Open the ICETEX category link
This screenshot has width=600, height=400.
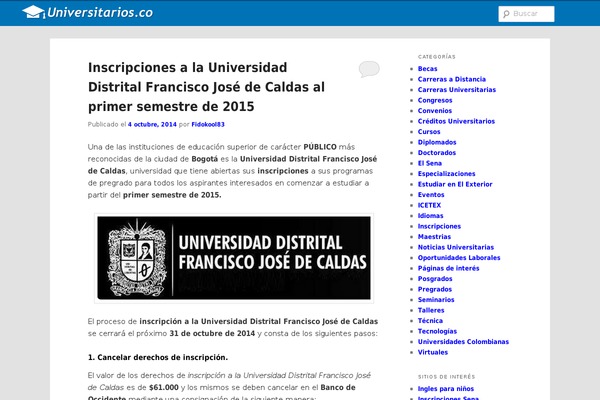tap(429, 204)
